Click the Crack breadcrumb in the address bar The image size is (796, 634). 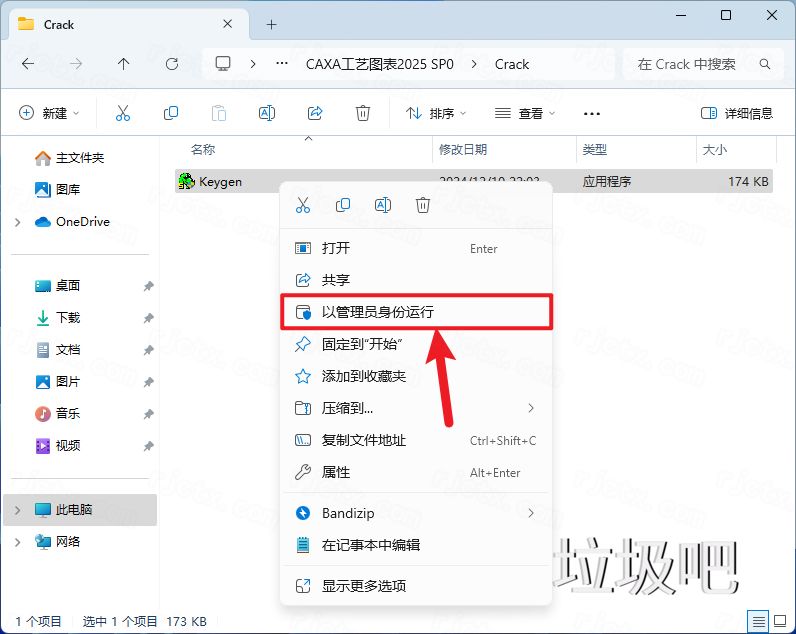point(512,64)
